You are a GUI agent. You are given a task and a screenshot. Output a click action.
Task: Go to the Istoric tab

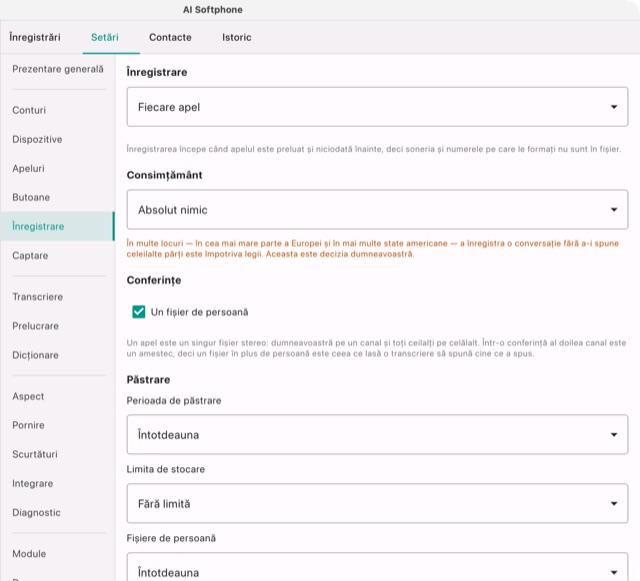(236, 37)
